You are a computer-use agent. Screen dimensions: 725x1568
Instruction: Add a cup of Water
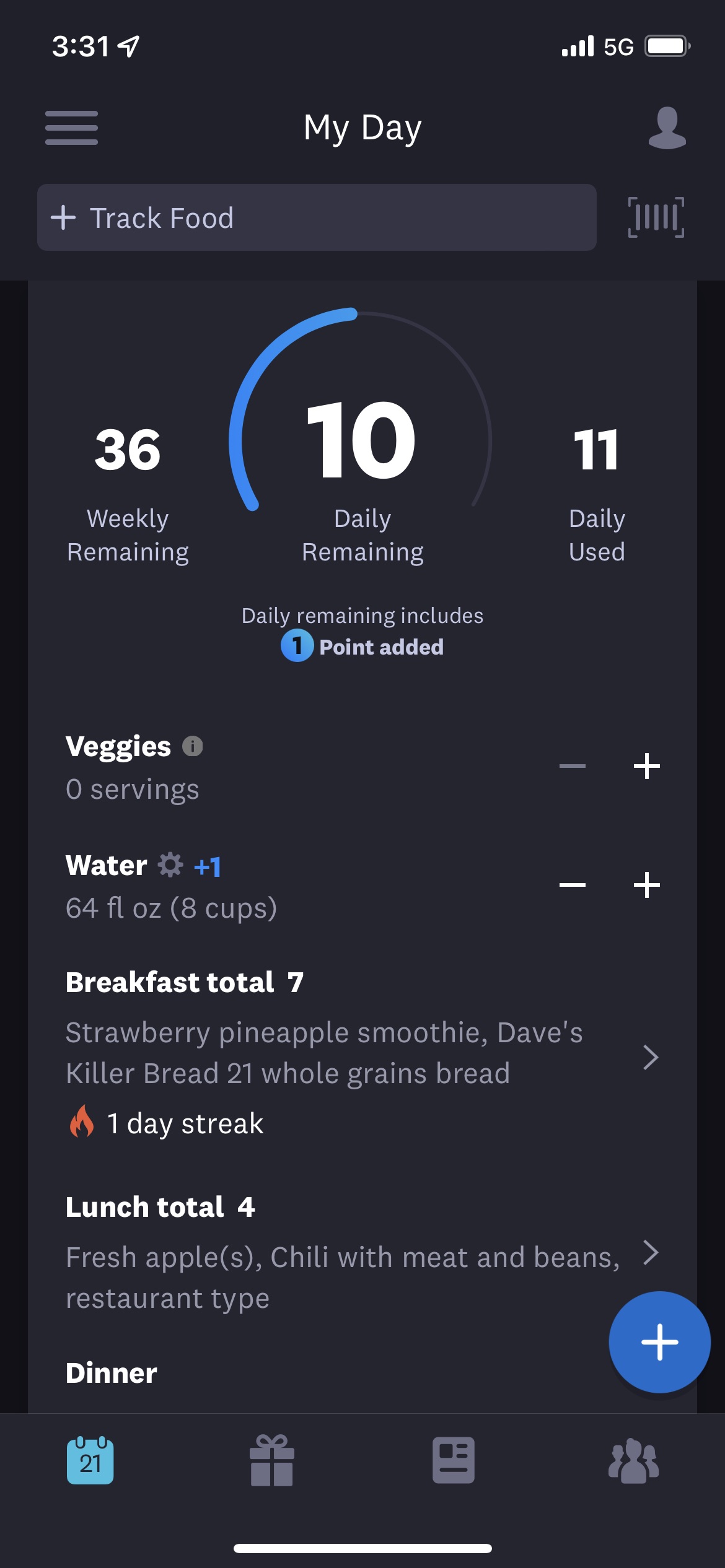646,884
